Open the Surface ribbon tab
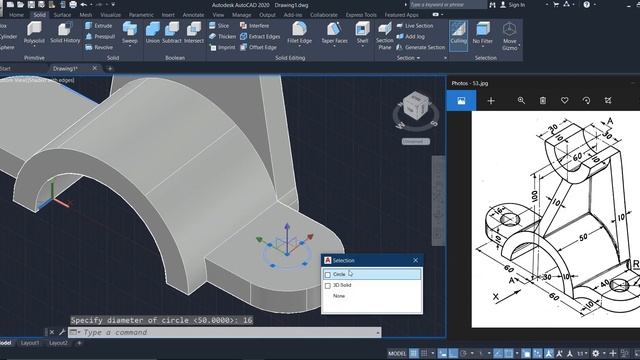The height and width of the screenshot is (360, 640). (x=62, y=15)
